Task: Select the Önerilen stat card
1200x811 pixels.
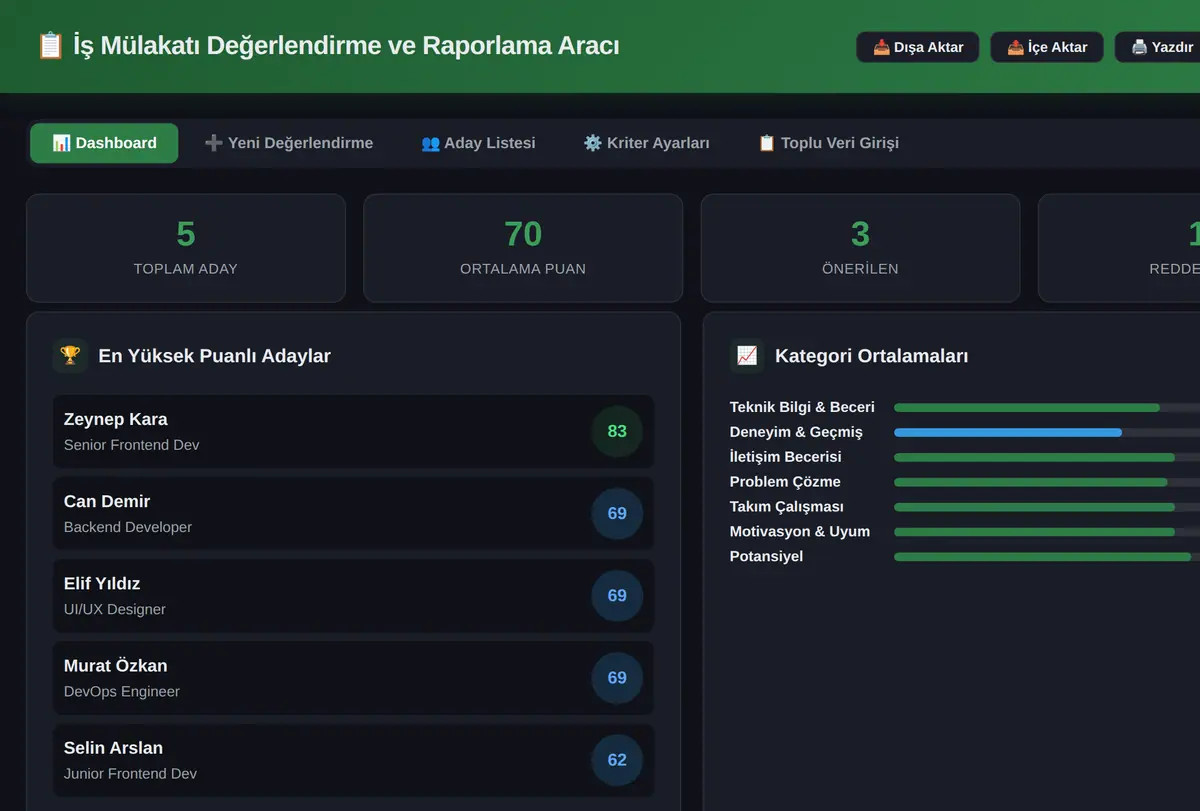Action: [860, 248]
